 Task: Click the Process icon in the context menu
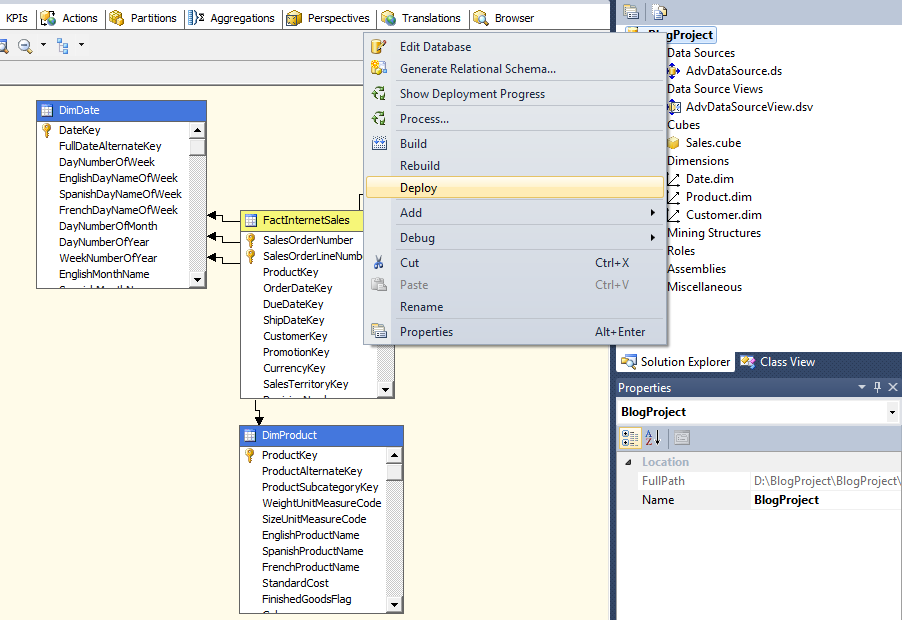[x=379, y=118]
